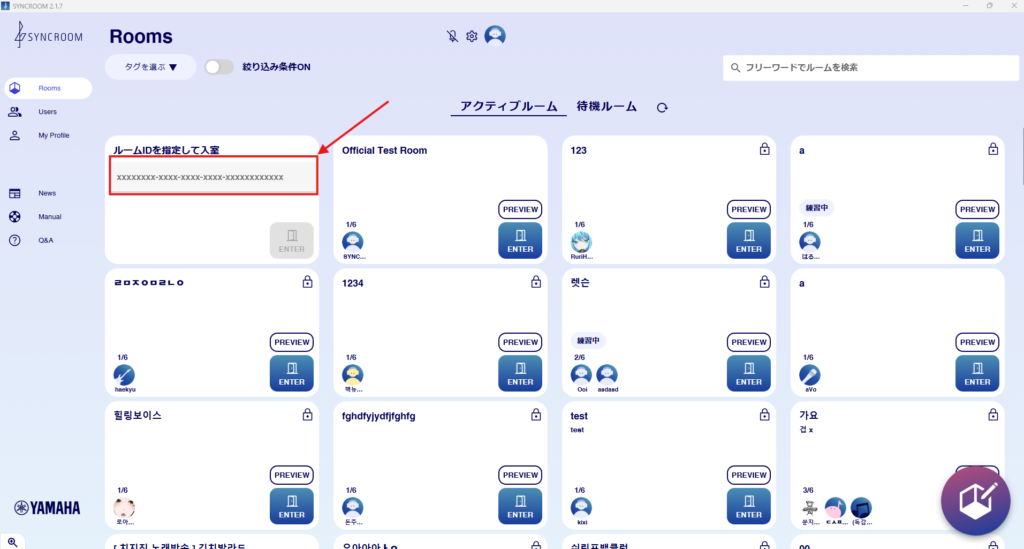
Task: Refresh room list with the reload icon
Action: pos(662,107)
